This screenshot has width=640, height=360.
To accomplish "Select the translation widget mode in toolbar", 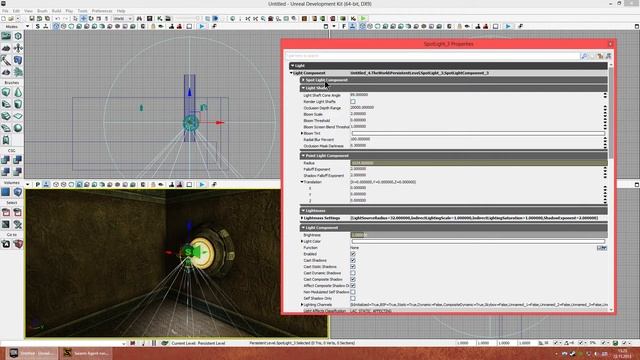I will (83, 18).
